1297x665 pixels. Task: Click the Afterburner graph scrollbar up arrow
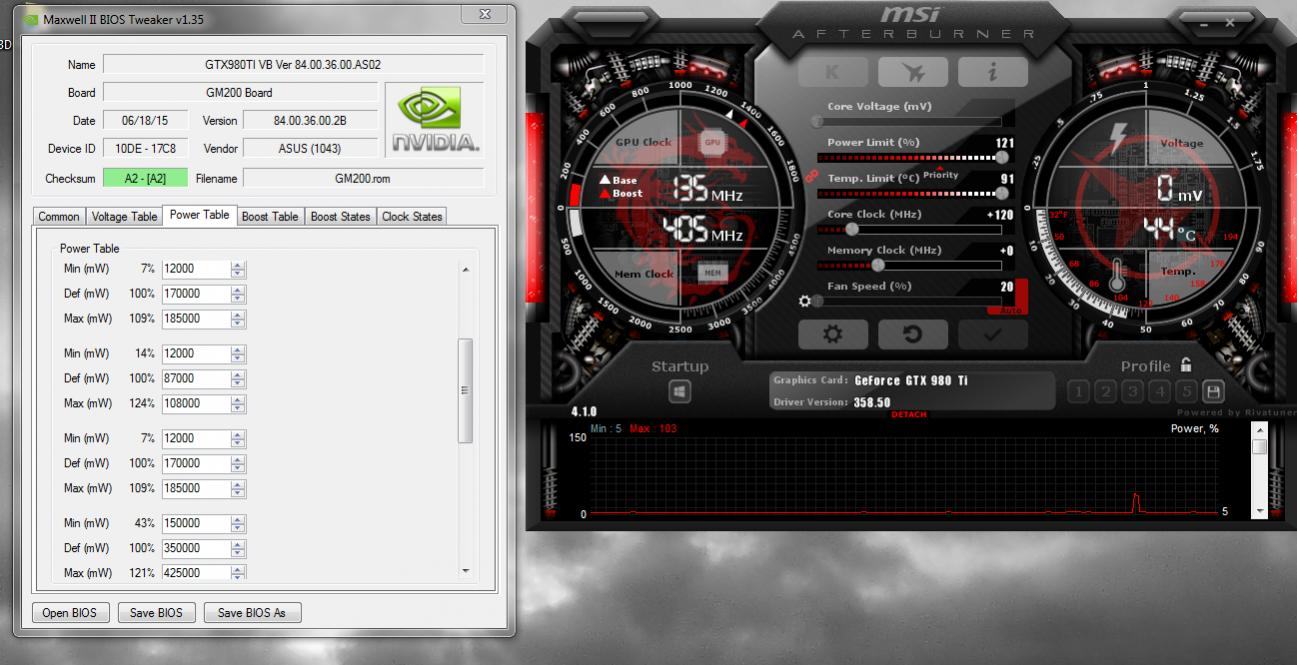pyautogui.click(x=1260, y=429)
